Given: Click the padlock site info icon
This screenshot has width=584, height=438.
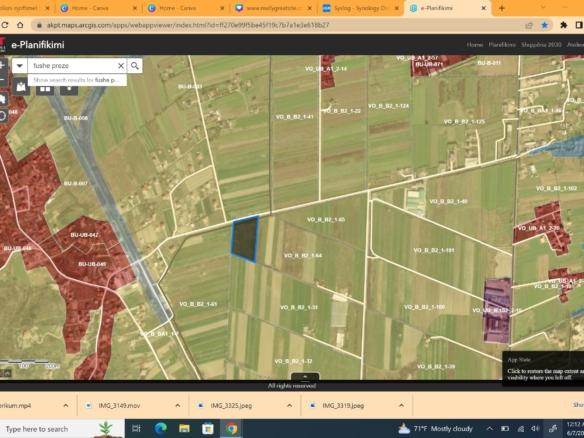Looking at the screenshot, I should 39,25.
